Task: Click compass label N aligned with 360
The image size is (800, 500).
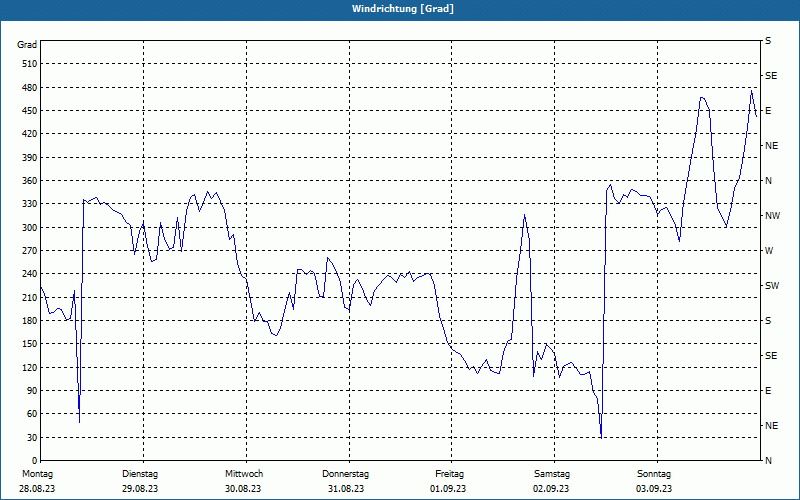Action: (768, 181)
